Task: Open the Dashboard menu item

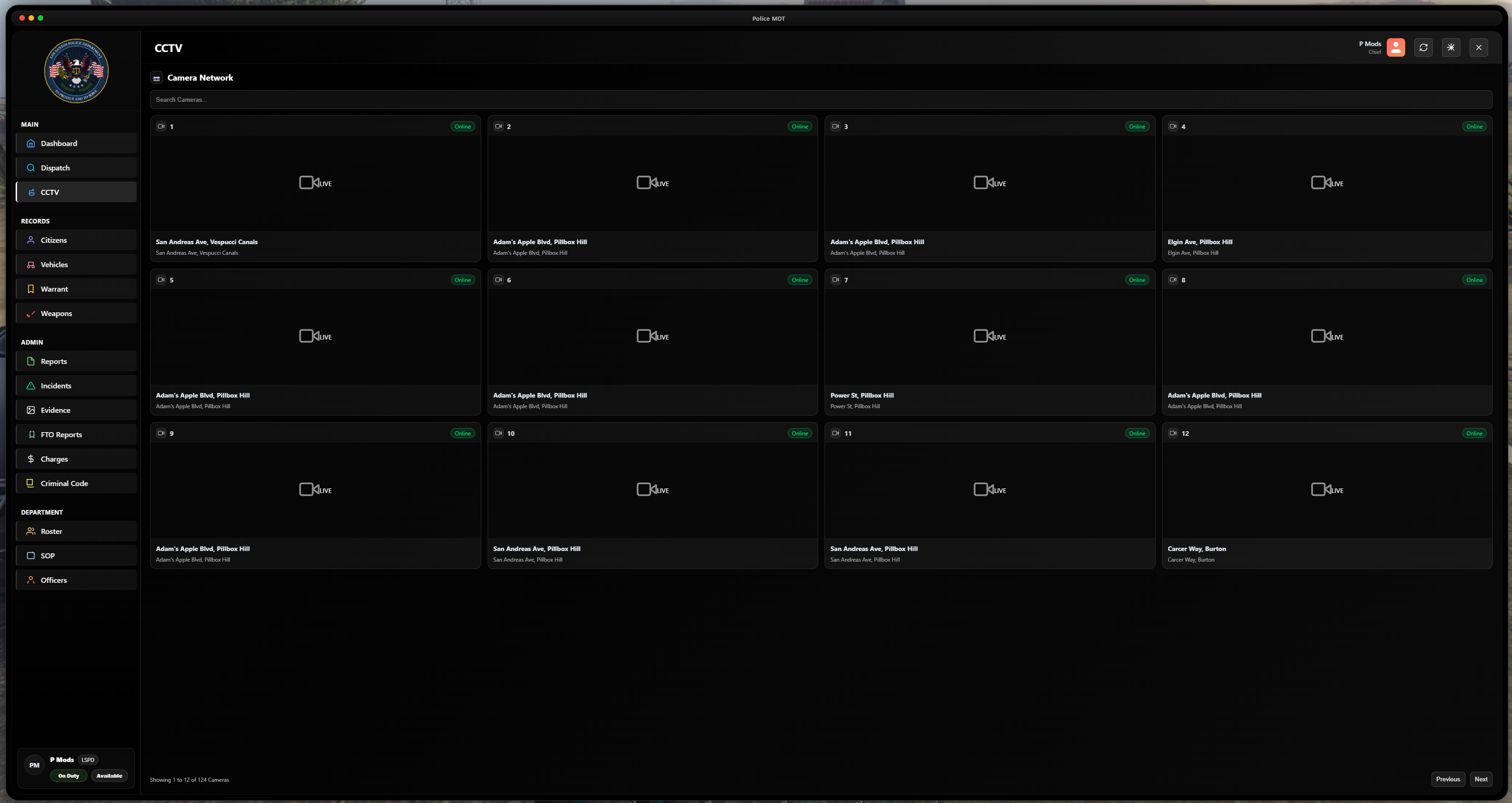Action: coord(76,143)
